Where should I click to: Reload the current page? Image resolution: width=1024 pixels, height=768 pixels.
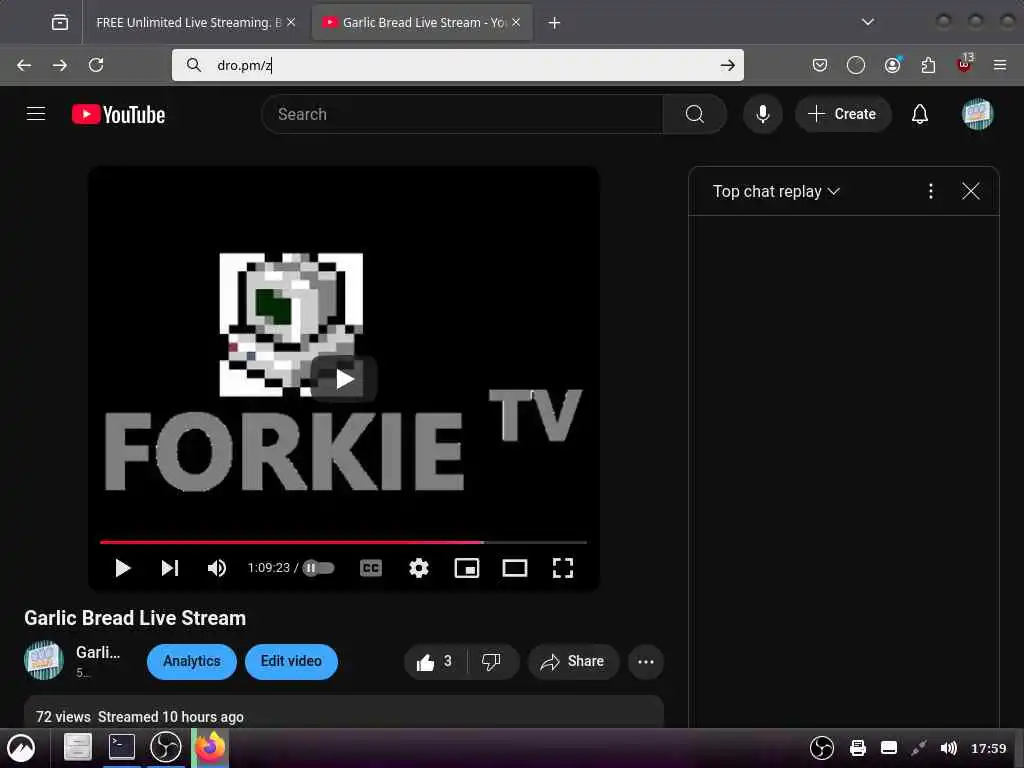[96, 65]
